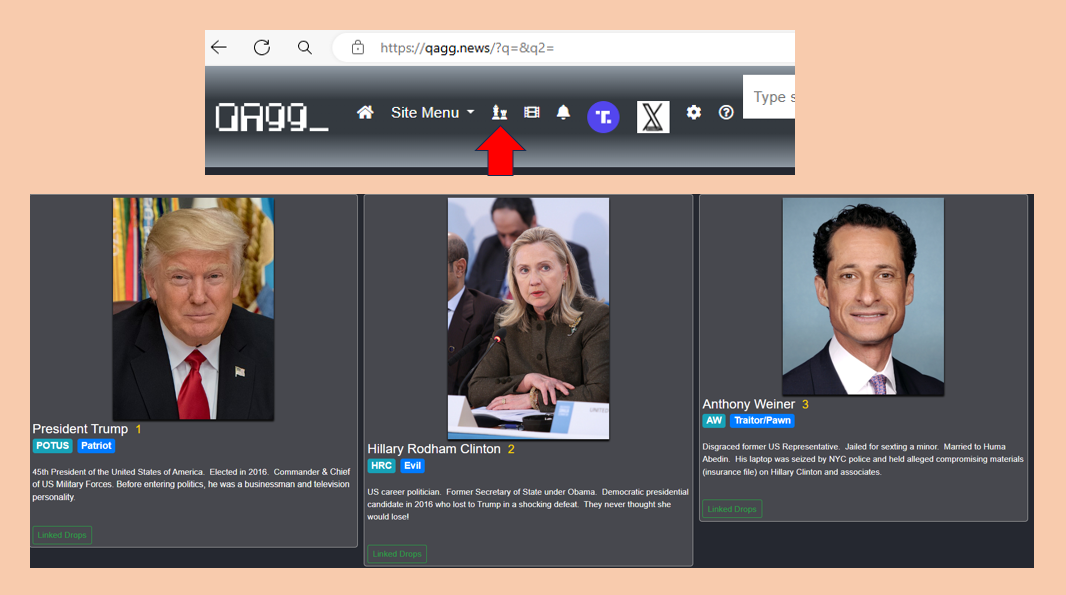Click the QAGG logo in the navbar
Viewport: 1066px width, 595px height.
[271, 115]
